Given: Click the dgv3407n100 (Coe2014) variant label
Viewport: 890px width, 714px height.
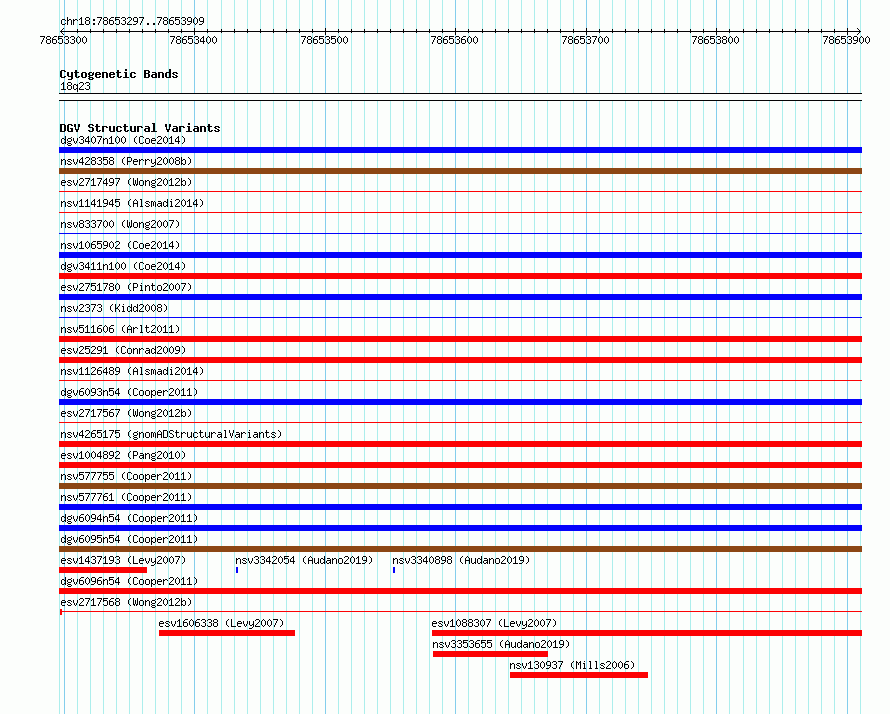Looking at the screenshot, I should (123, 140).
